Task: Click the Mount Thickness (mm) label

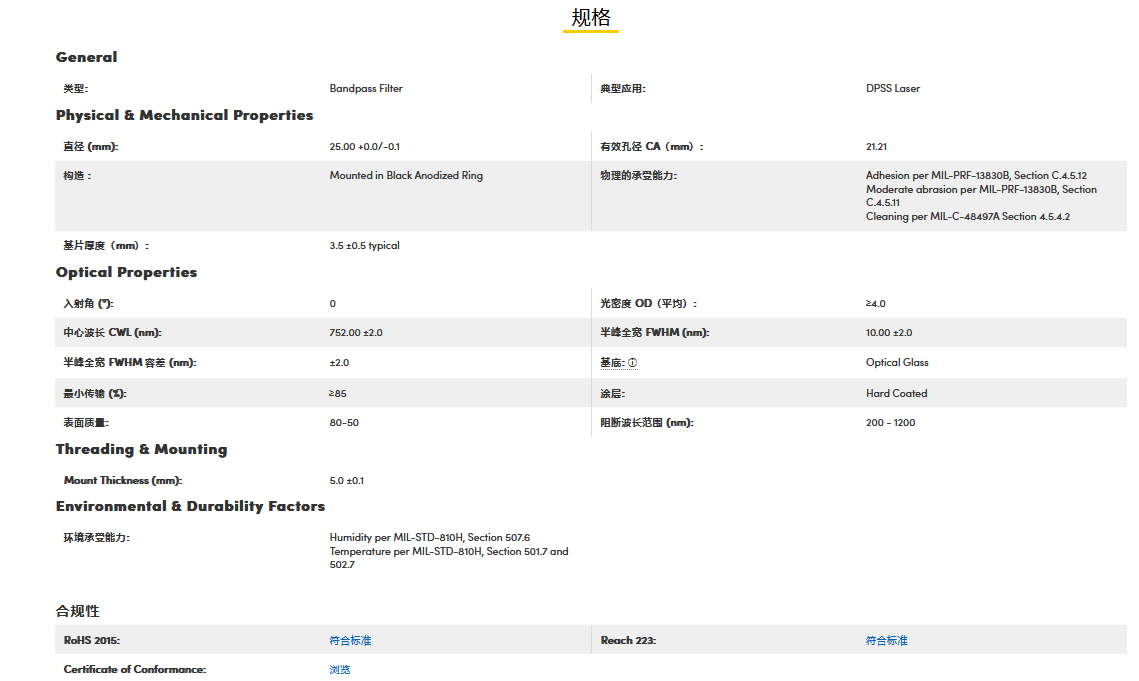Action: [122, 481]
